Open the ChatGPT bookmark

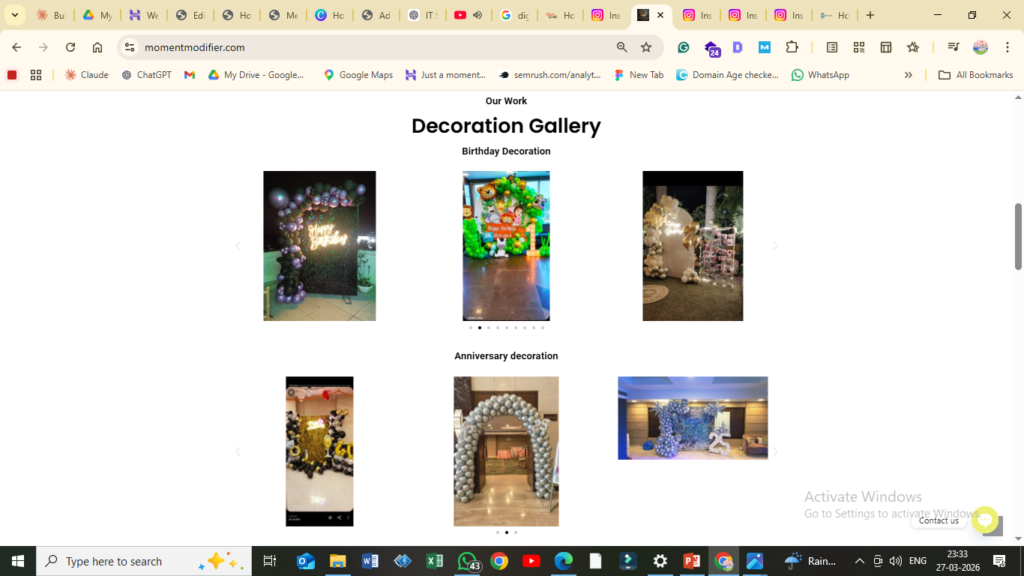pos(146,75)
